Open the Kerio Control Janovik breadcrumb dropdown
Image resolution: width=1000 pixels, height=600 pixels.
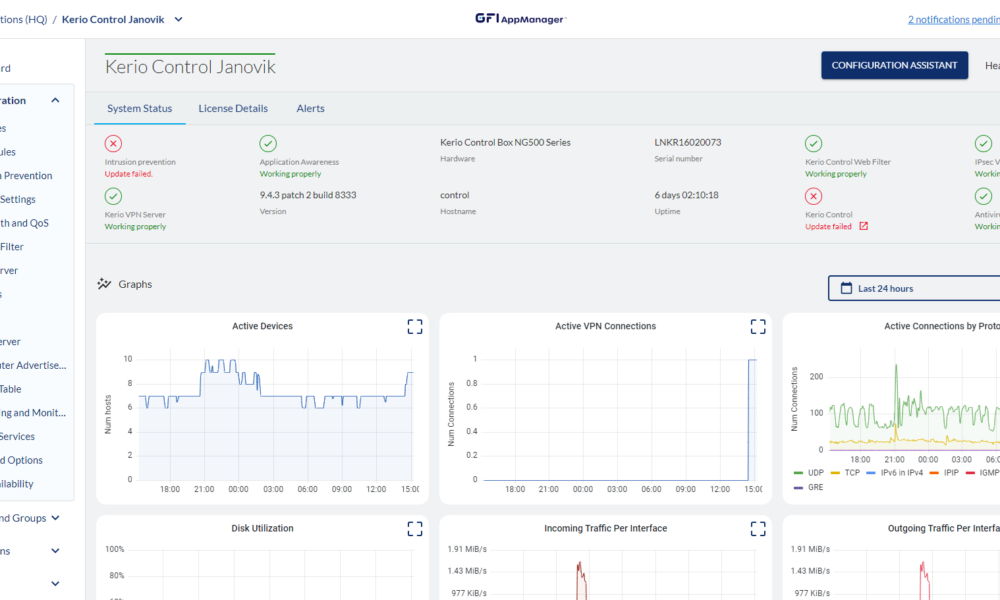(178, 19)
